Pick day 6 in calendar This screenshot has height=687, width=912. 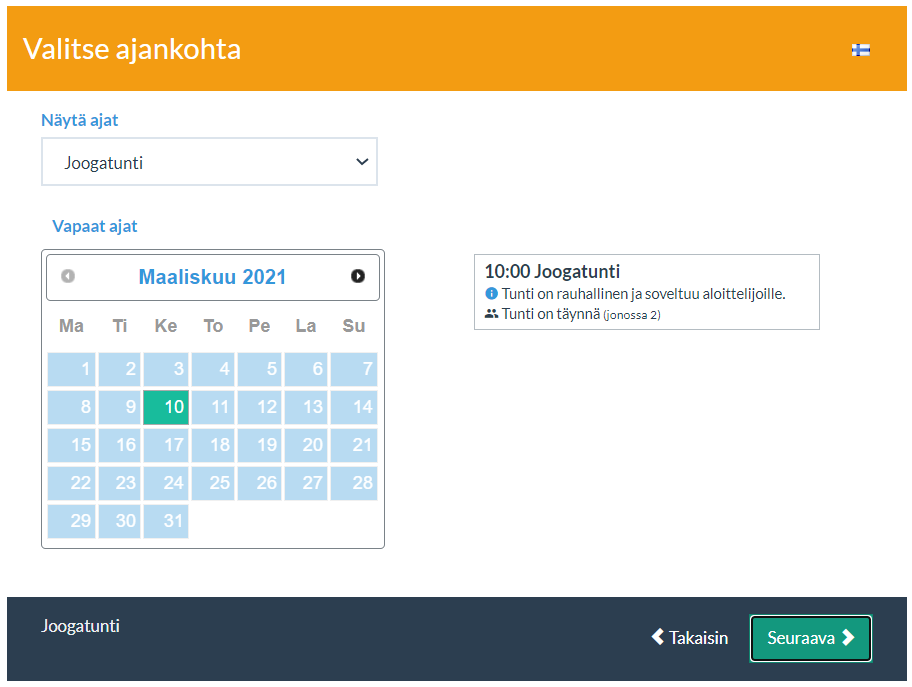(x=306, y=369)
